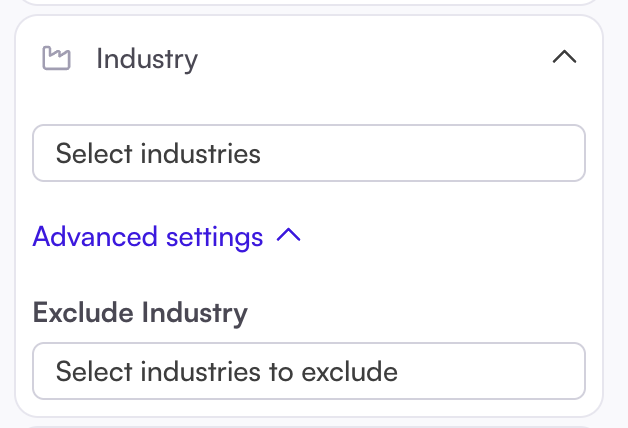The width and height of the screenshot is (628, 428).
Task: Focus the Select industries input field
Action: point(308,154)
